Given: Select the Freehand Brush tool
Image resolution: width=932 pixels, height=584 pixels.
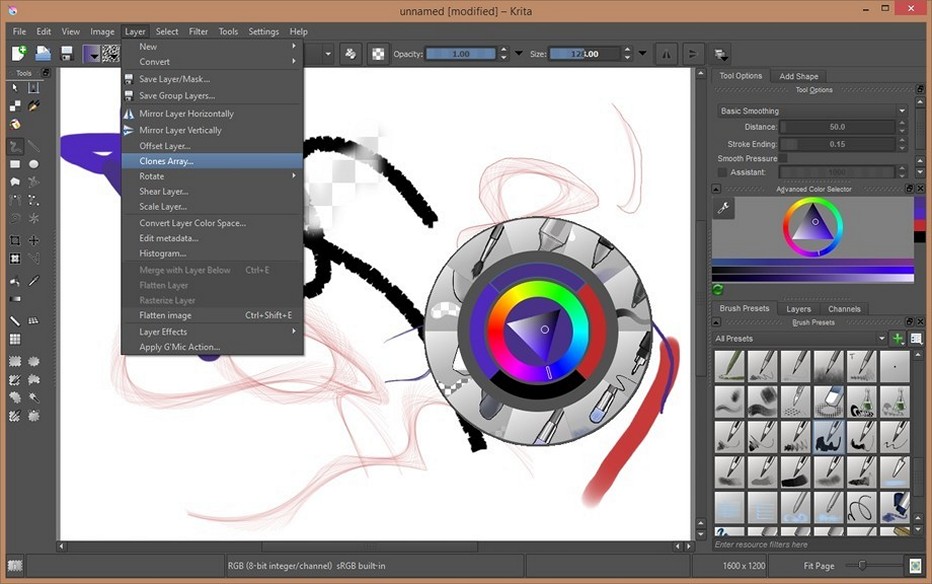Looking at the screenshot, I should [x=14, y=144].
